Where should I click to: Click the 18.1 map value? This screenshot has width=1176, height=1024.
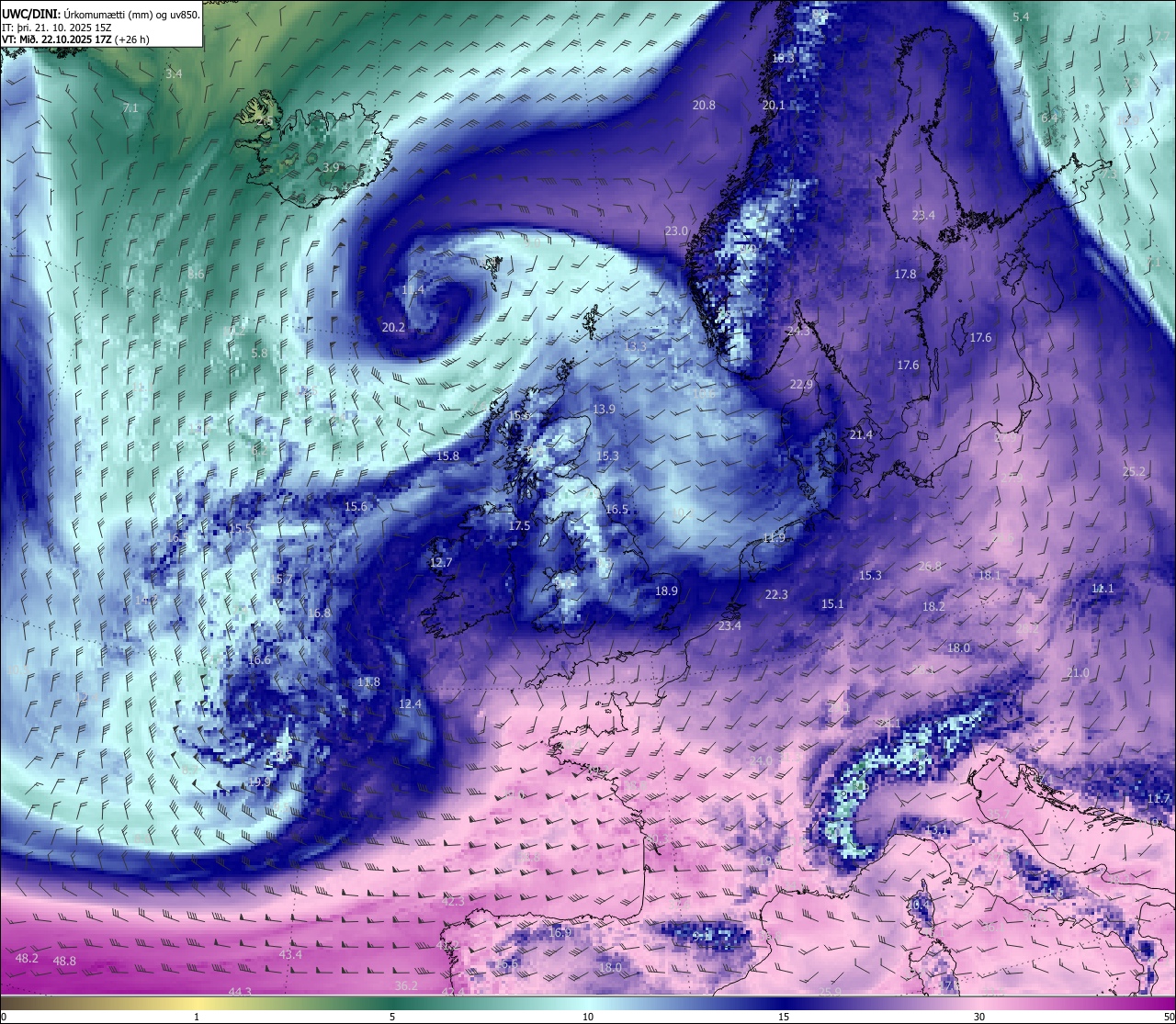pyautogui.click(x=989, y=575)
